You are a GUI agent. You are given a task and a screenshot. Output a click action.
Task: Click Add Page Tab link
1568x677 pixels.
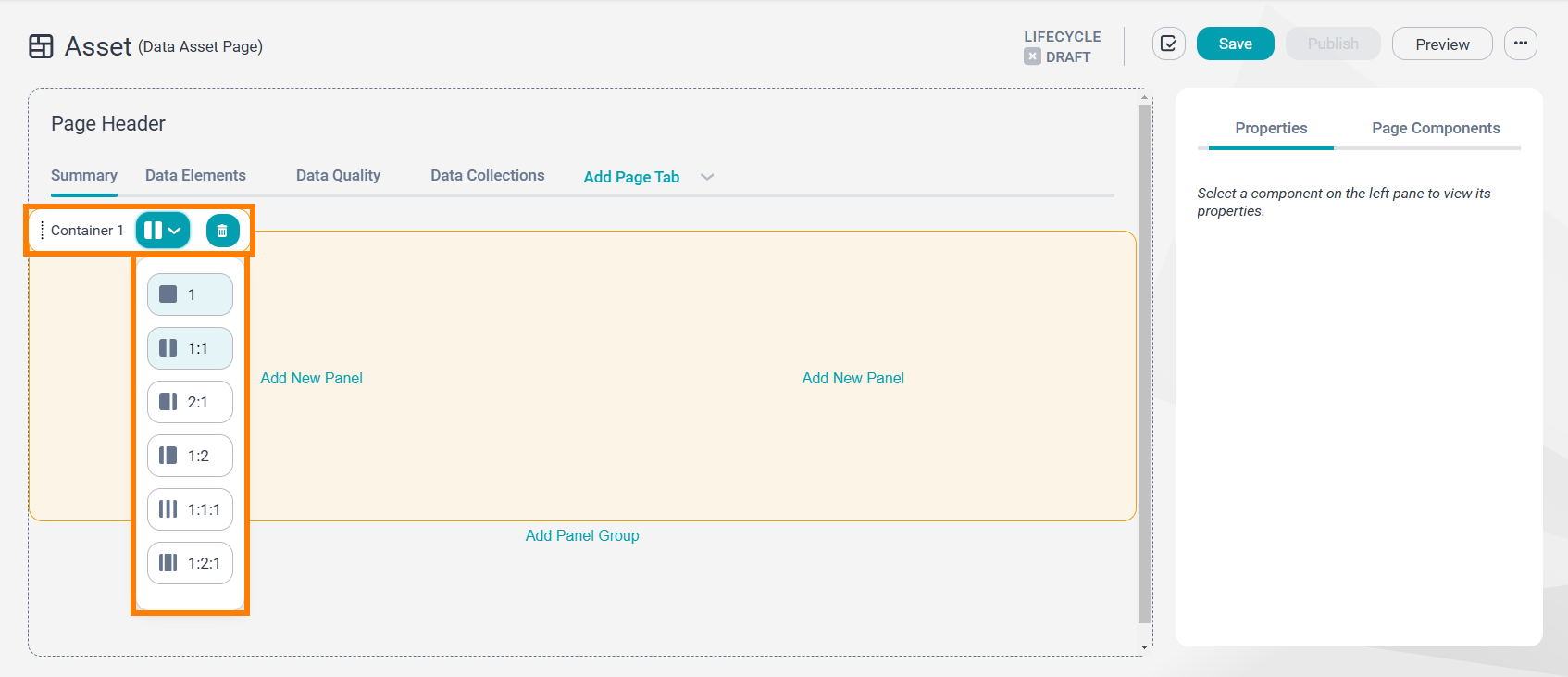pyautogui.click(x=631, y=177)
